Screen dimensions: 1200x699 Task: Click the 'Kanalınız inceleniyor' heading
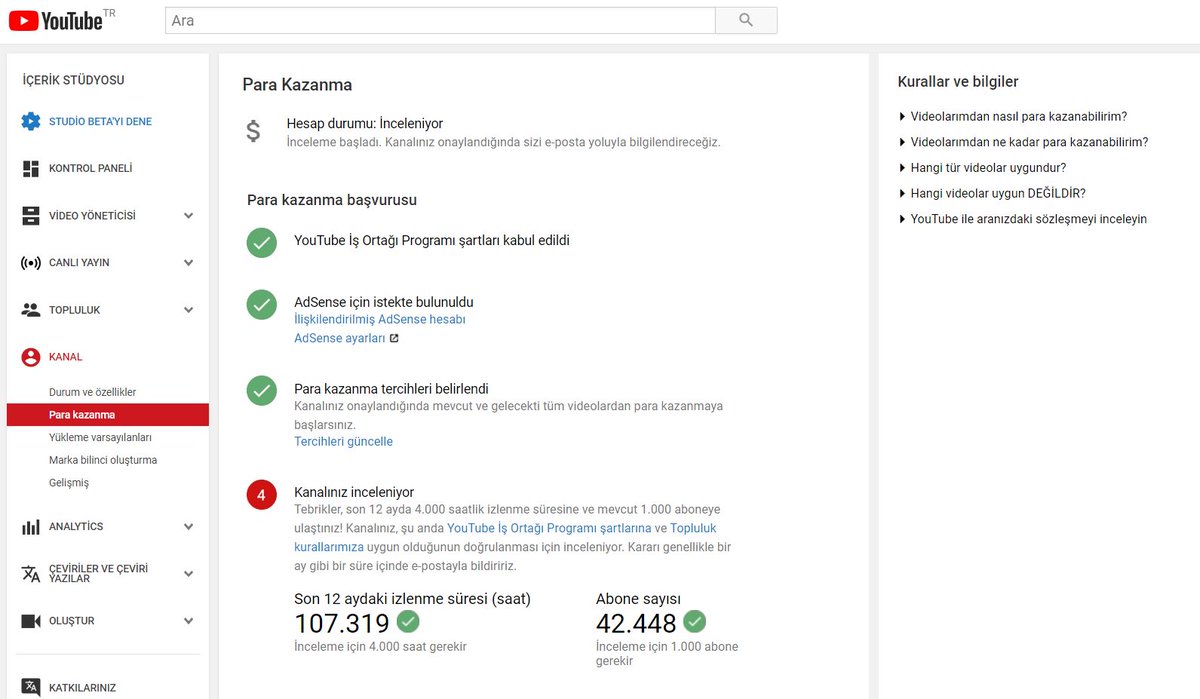coord(354,493)
